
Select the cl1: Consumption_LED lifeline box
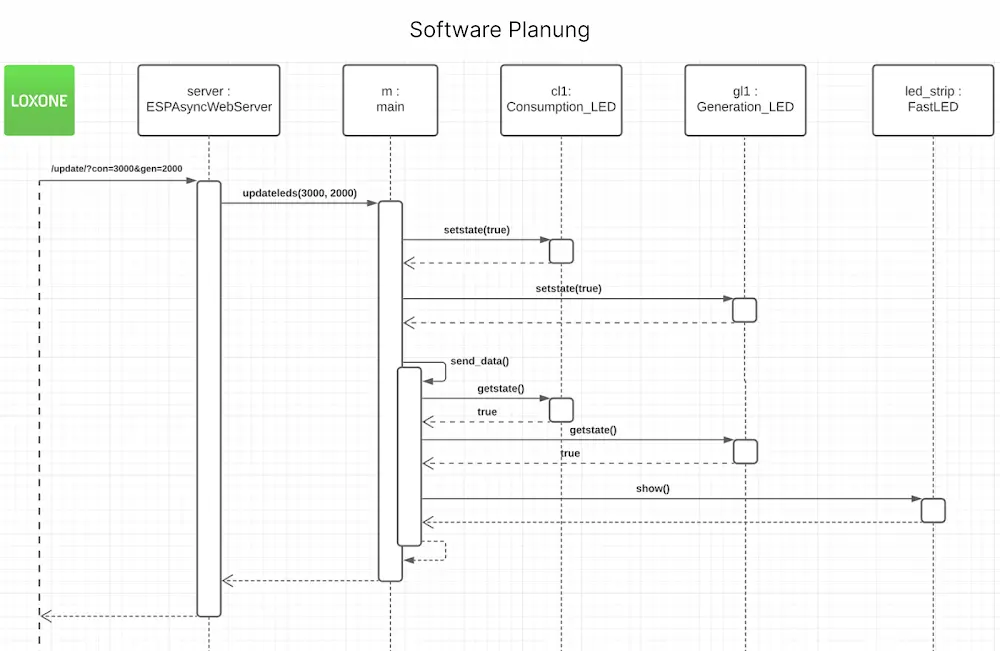click(x=561, y=99)
